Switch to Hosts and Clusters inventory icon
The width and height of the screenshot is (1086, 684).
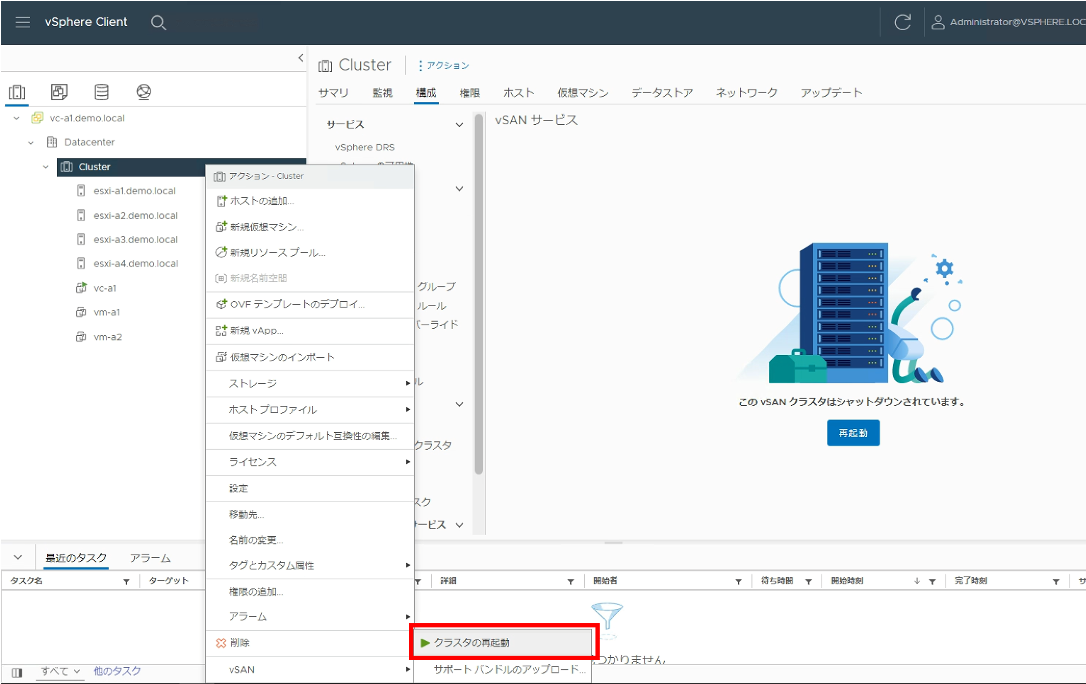[x=17, y=92]
